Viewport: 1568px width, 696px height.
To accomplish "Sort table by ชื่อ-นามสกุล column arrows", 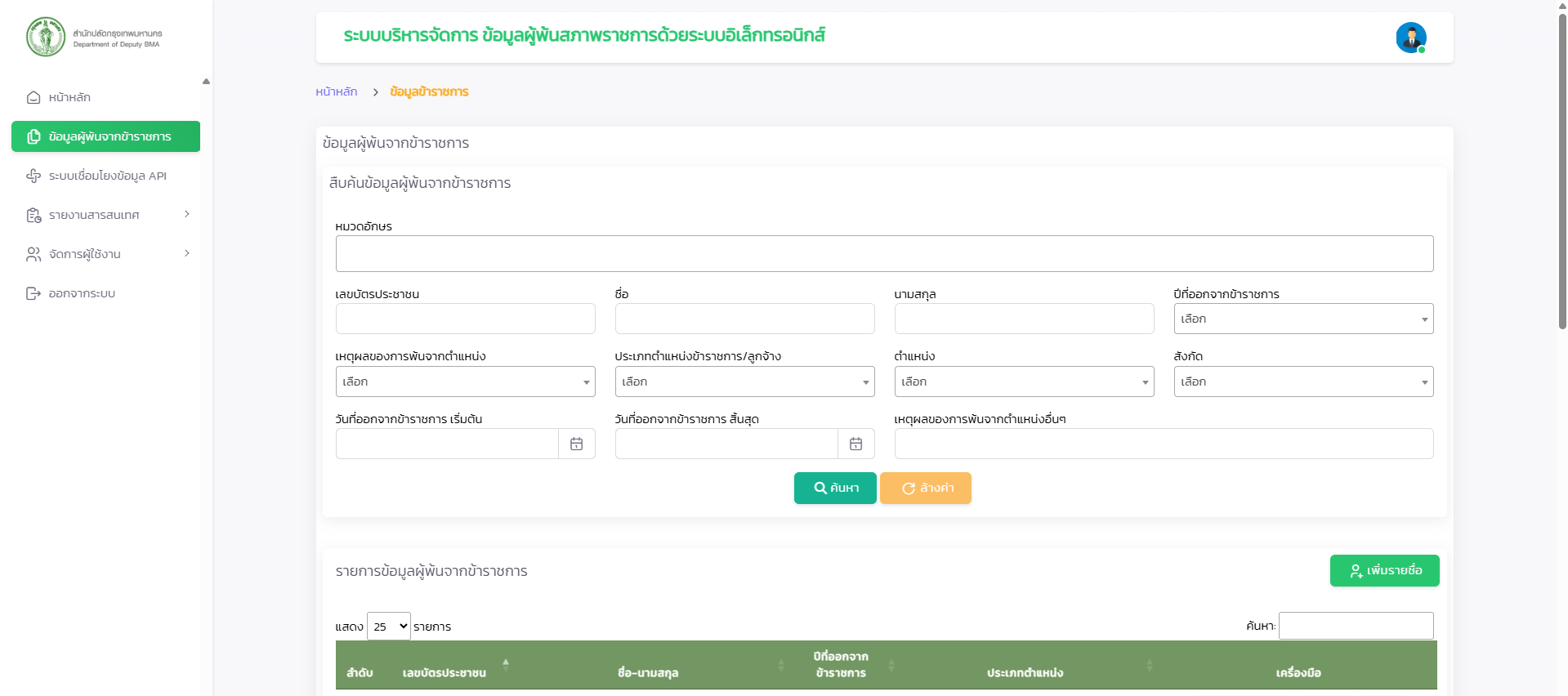I will [781, 665].
